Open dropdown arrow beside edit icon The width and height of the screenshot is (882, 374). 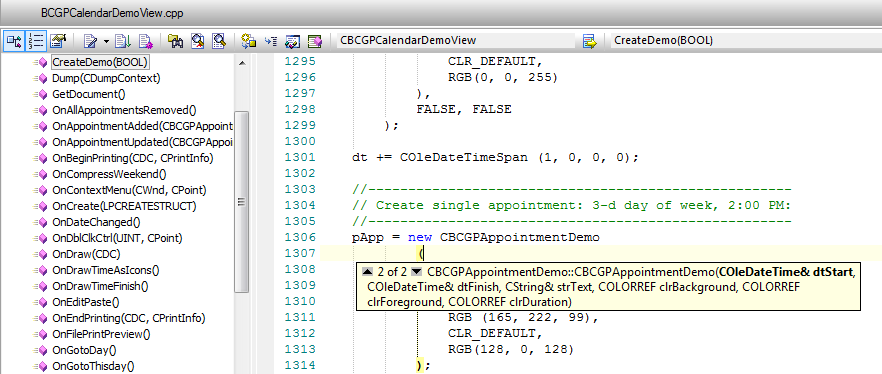106,41
